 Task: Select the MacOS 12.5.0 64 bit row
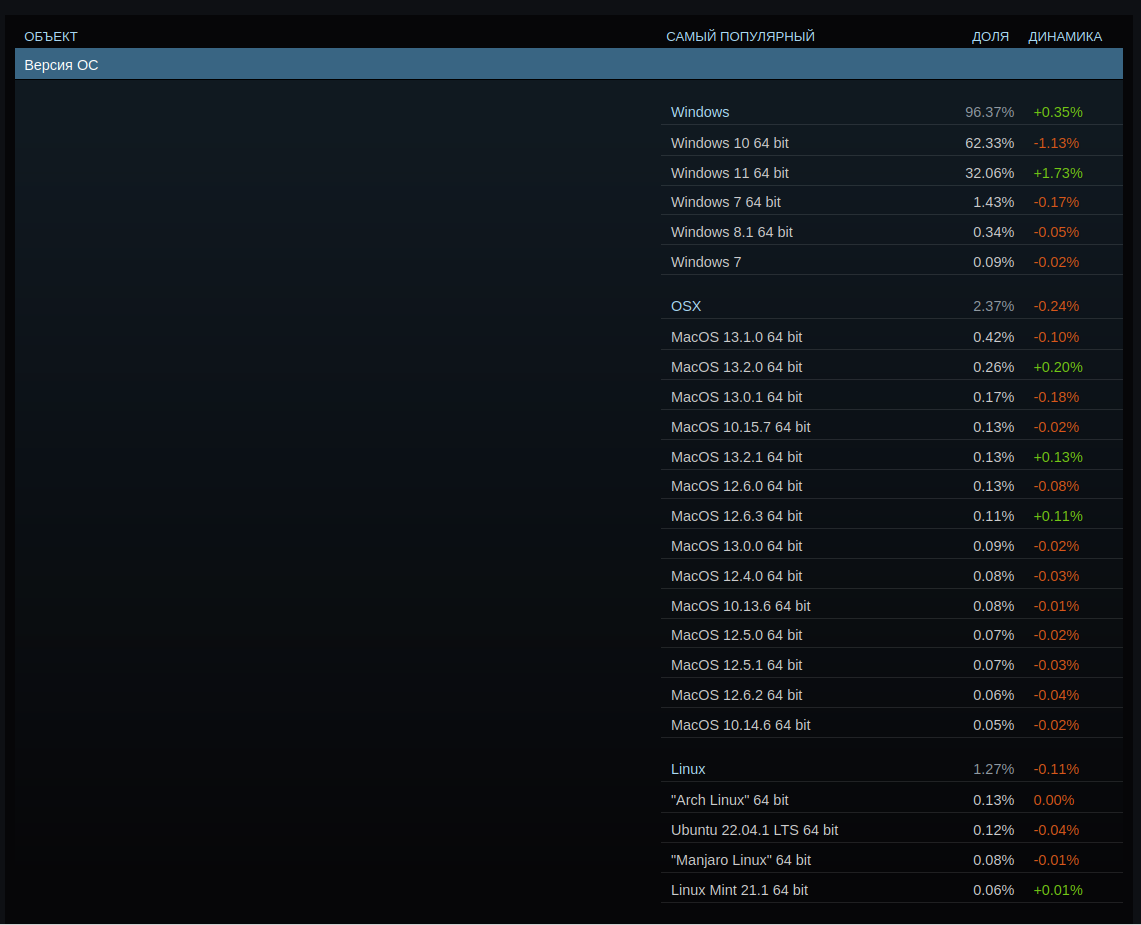pos(891,635)
